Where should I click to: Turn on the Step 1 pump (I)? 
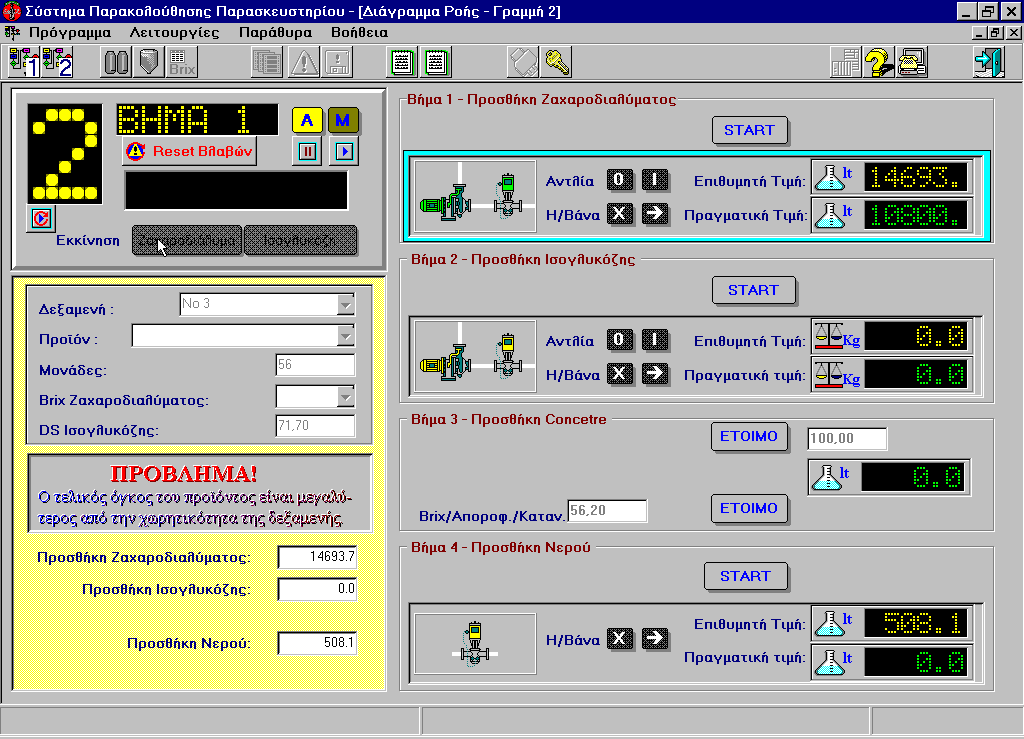pyautogui.click(x=655, y=181)
